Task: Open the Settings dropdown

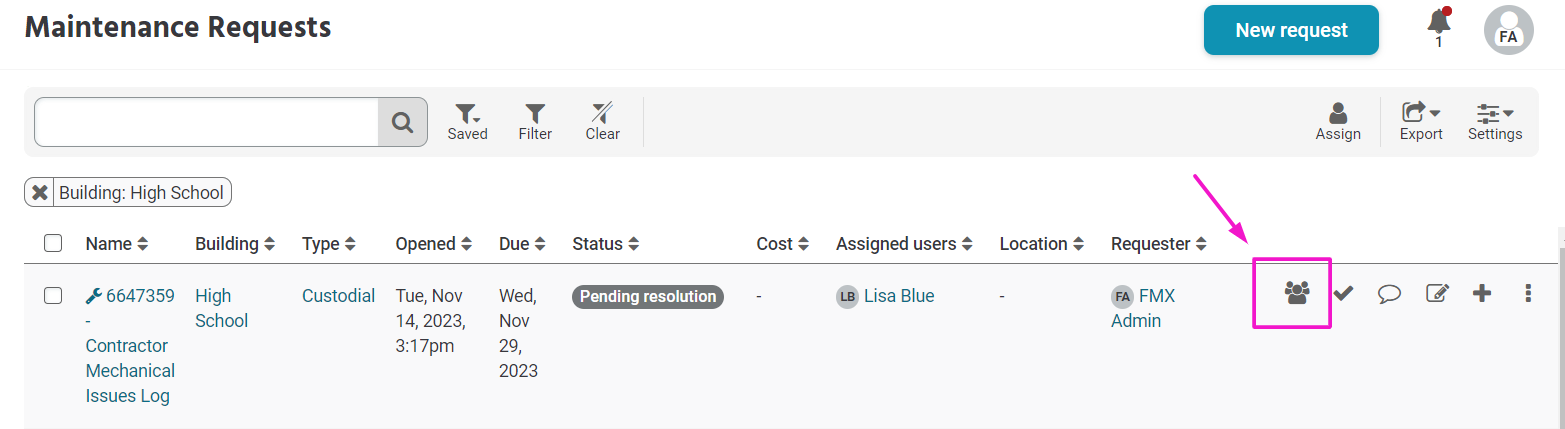Action: tap(1495, 122)
